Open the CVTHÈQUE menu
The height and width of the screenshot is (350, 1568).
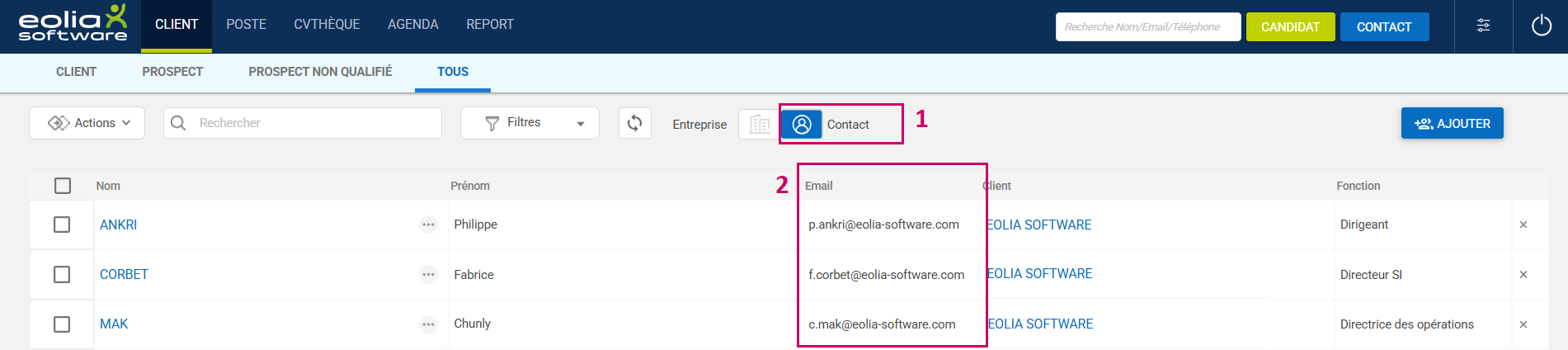coord(327,25)
